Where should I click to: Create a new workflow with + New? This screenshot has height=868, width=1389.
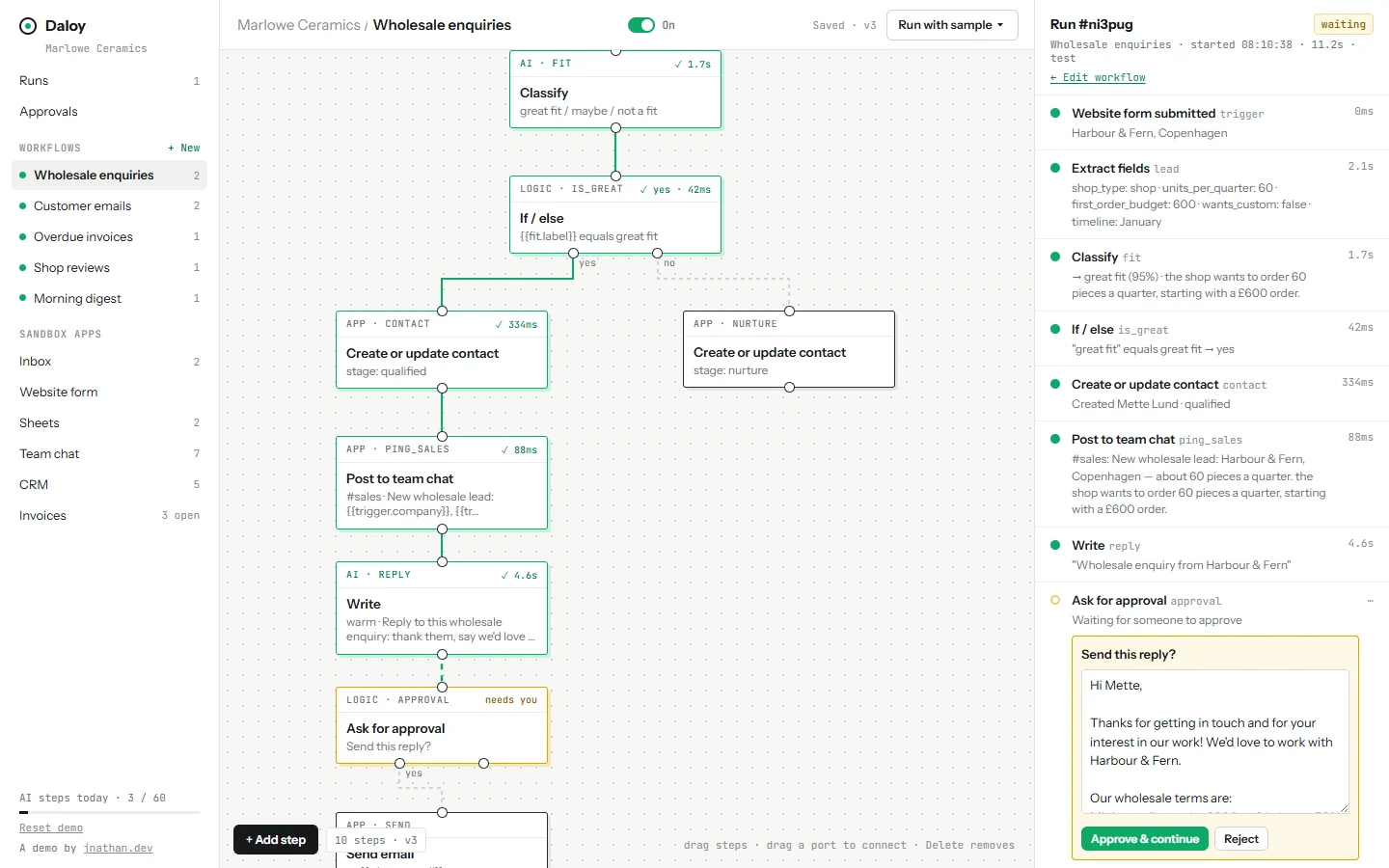(183, 149)
